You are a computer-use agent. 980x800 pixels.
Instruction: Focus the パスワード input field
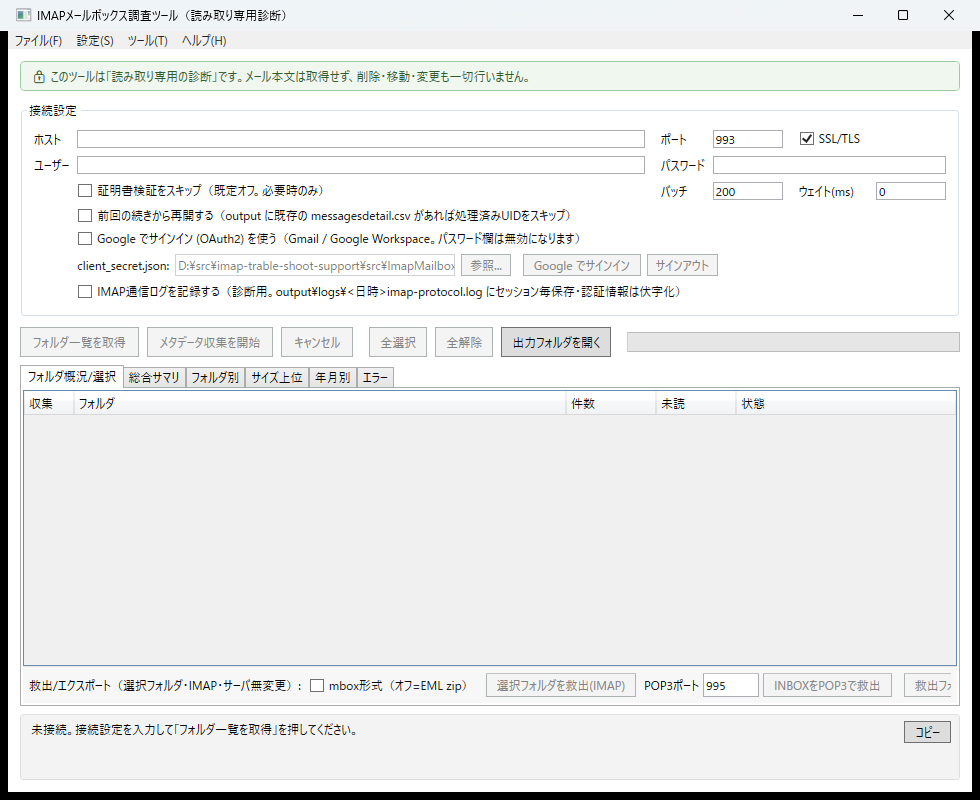(x=829, y=165)
